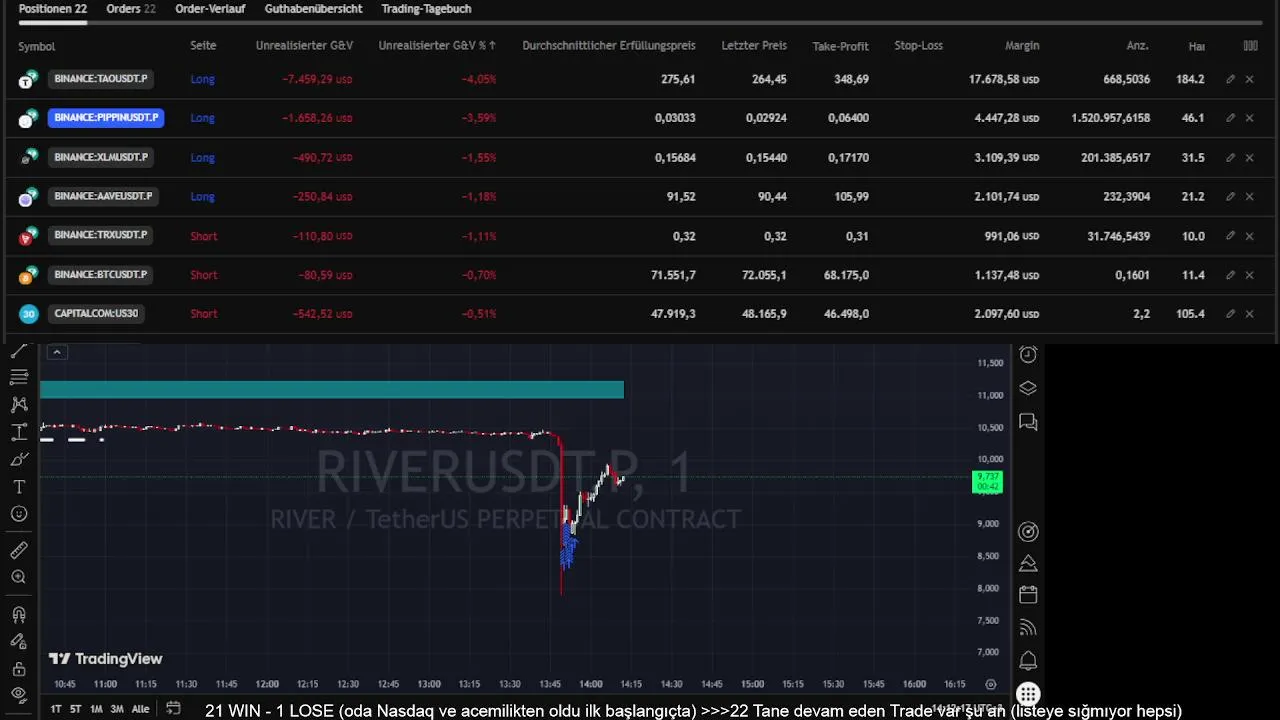This screenshot has width=1280, height=720.
Task: Click the BINANCE:TRXUSDT.P symbol chip
Action: [101, 236]
